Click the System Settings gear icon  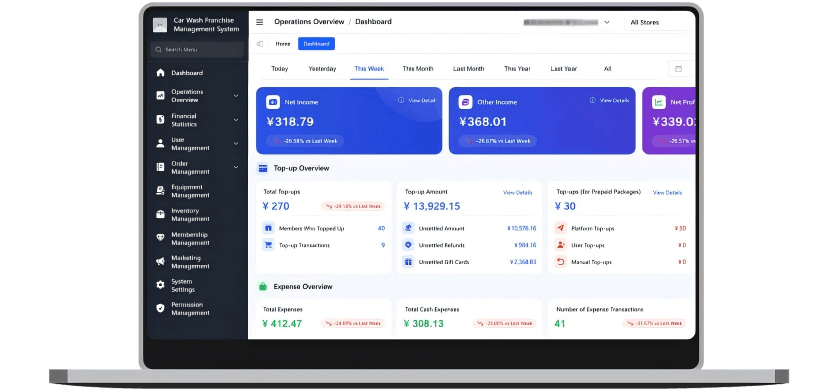point(160,285)
